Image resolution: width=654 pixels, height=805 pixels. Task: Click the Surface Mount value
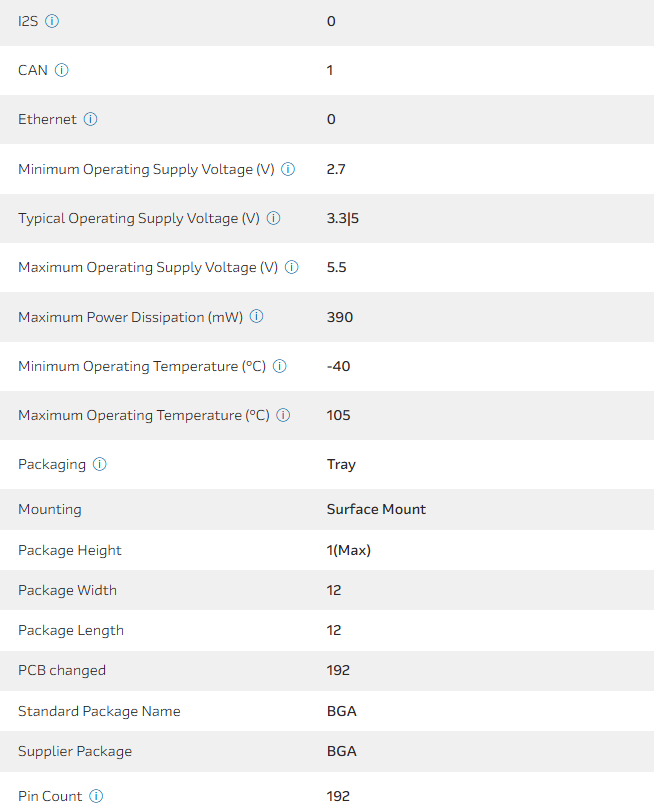376,509
